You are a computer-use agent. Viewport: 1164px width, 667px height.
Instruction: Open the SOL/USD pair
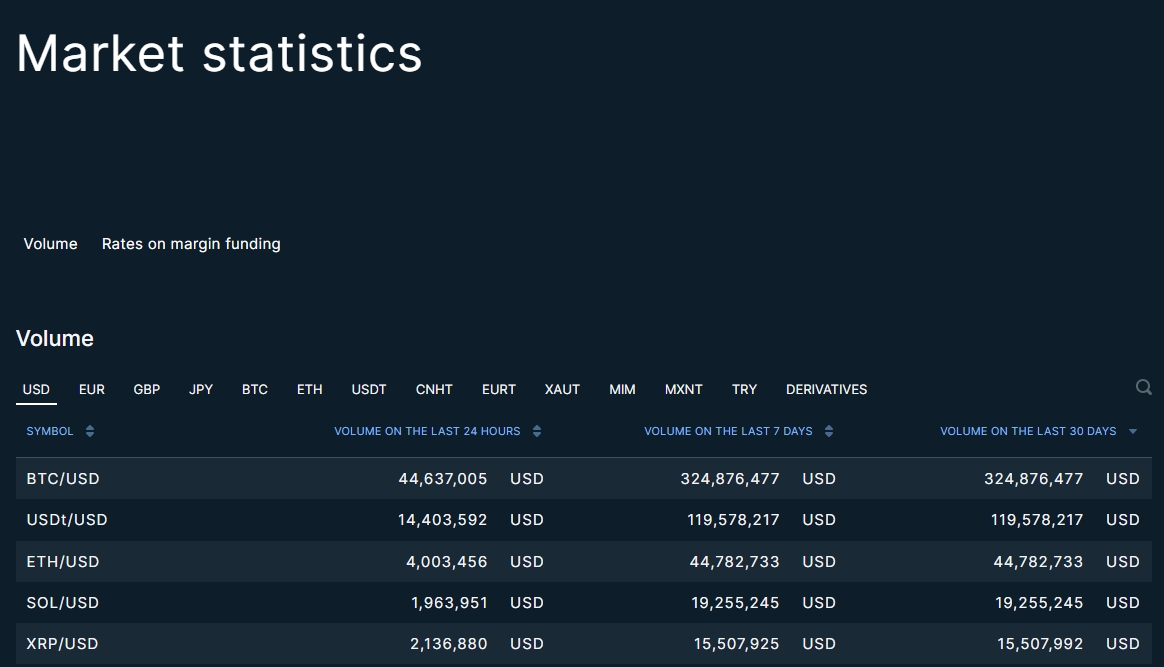click(63, 603)
